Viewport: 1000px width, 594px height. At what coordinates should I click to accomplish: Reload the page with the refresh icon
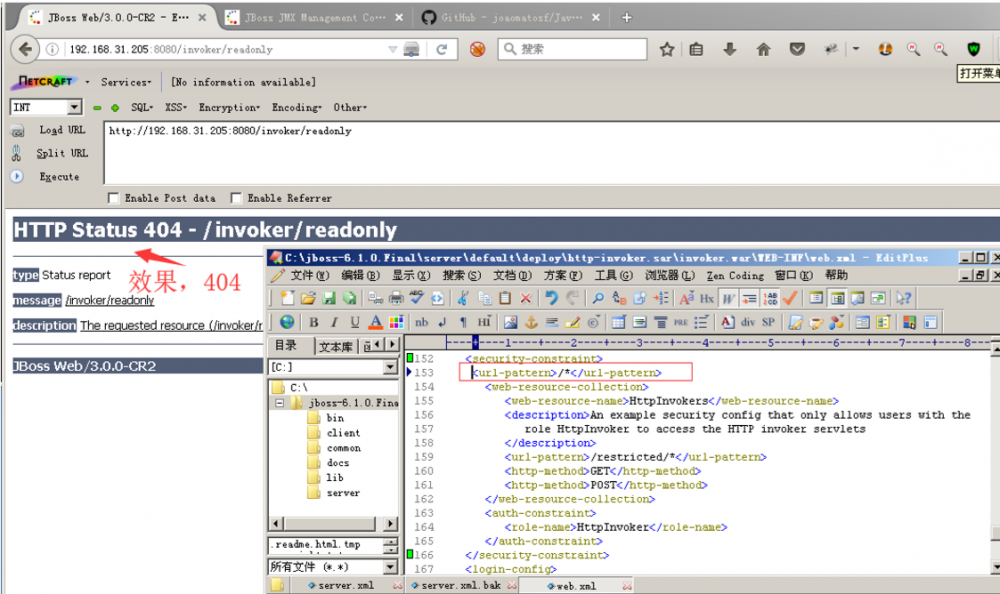441,50
